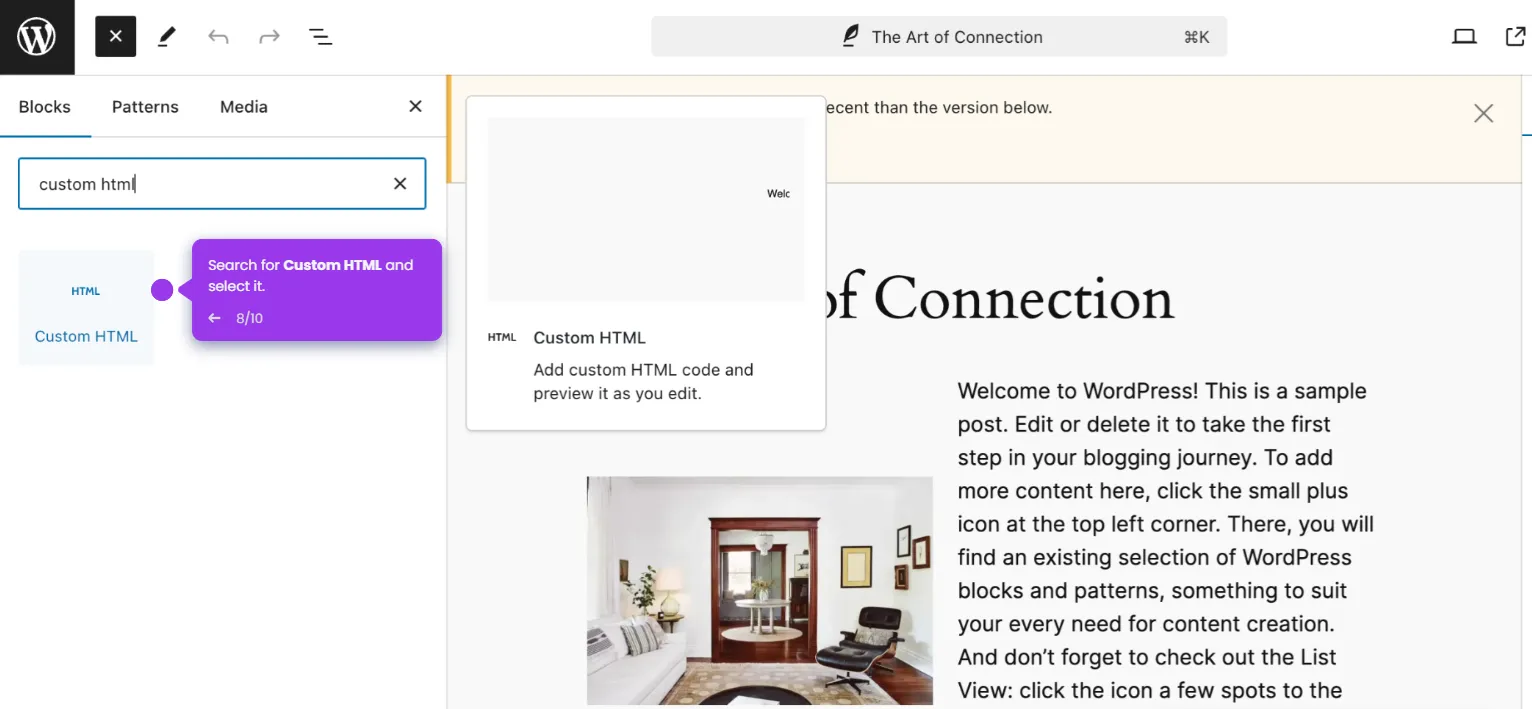
Task: Click the Welcome to WordPress paragraph
Action: coord(1166,540)
